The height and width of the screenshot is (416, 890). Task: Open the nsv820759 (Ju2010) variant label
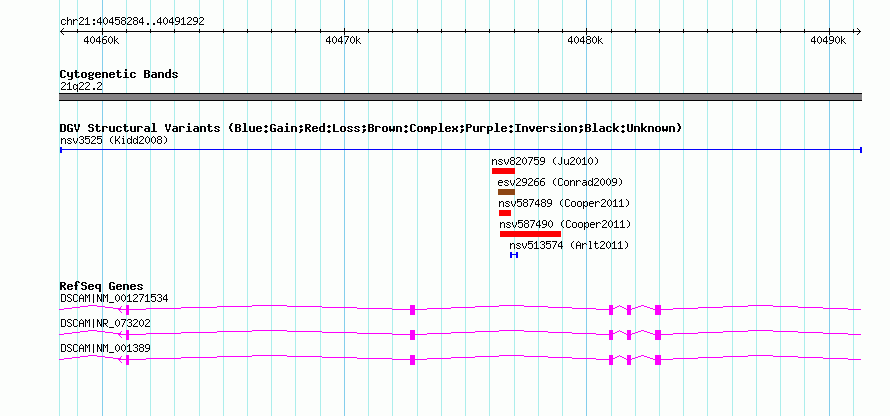click(x=545, y=161)
